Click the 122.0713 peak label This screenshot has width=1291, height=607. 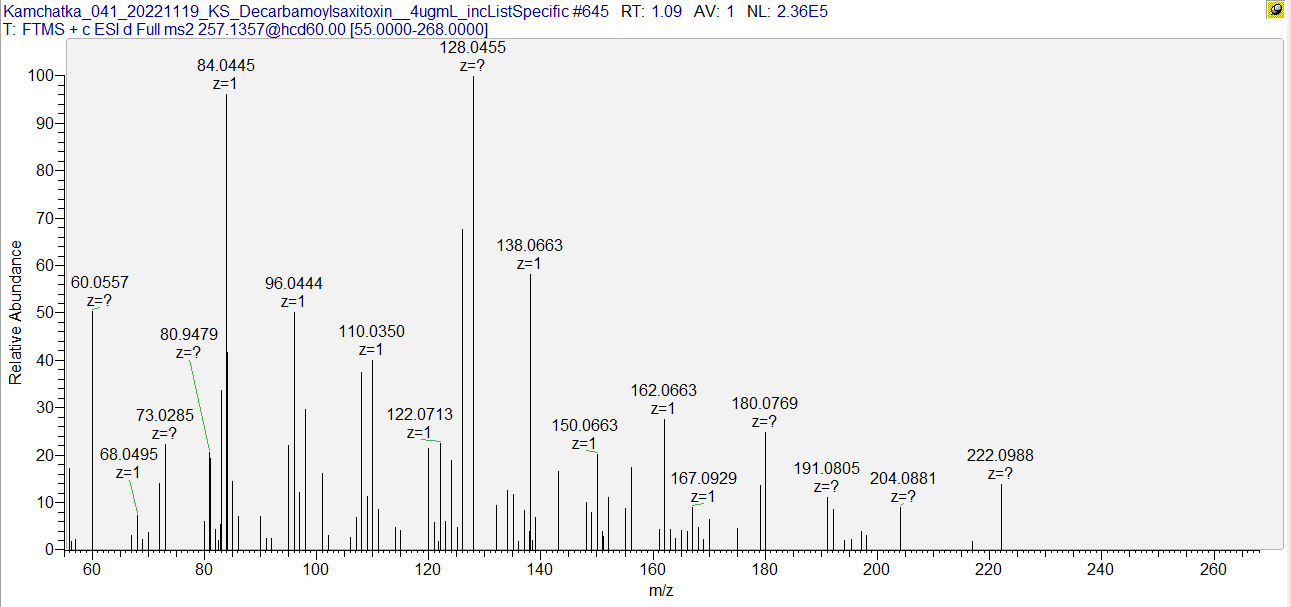[x=420, y=415]
